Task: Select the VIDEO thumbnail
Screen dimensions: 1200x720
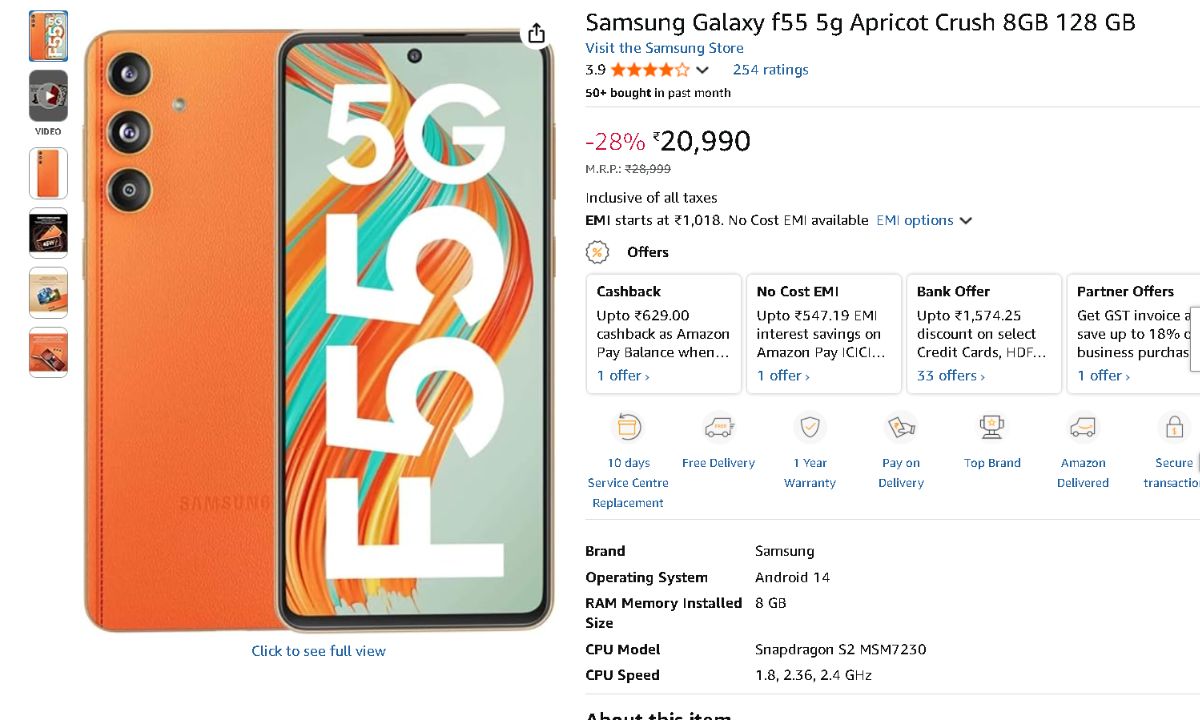Action: click(x=48, y=97)
